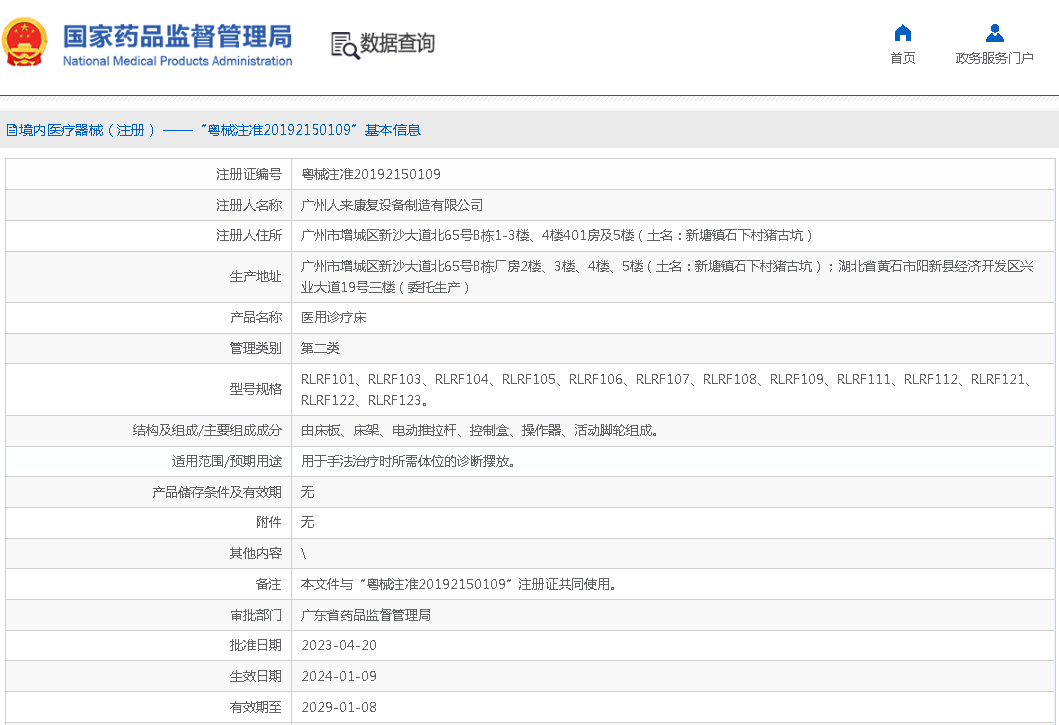Click approving department 广东省药品监督管理局

[x=366, y=615]
